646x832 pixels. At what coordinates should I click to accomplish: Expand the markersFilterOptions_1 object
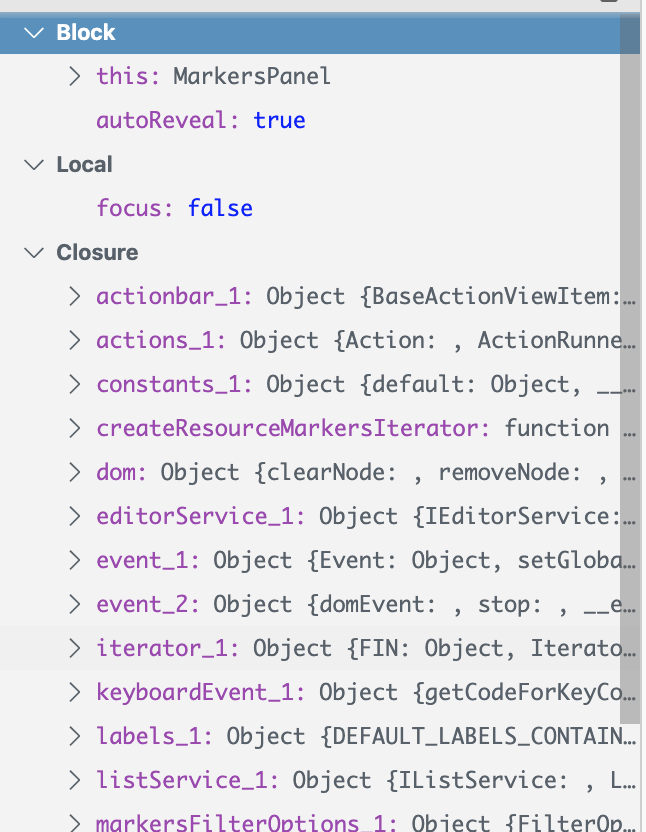click(73, 822)
